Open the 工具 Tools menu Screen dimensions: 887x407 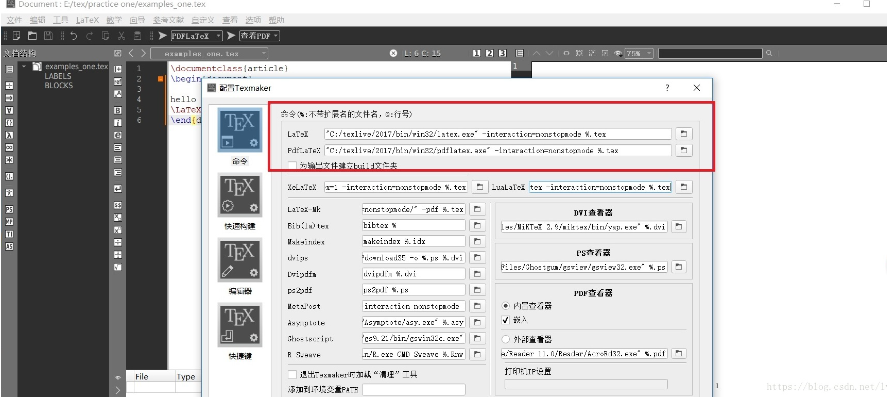click(61, 20)
